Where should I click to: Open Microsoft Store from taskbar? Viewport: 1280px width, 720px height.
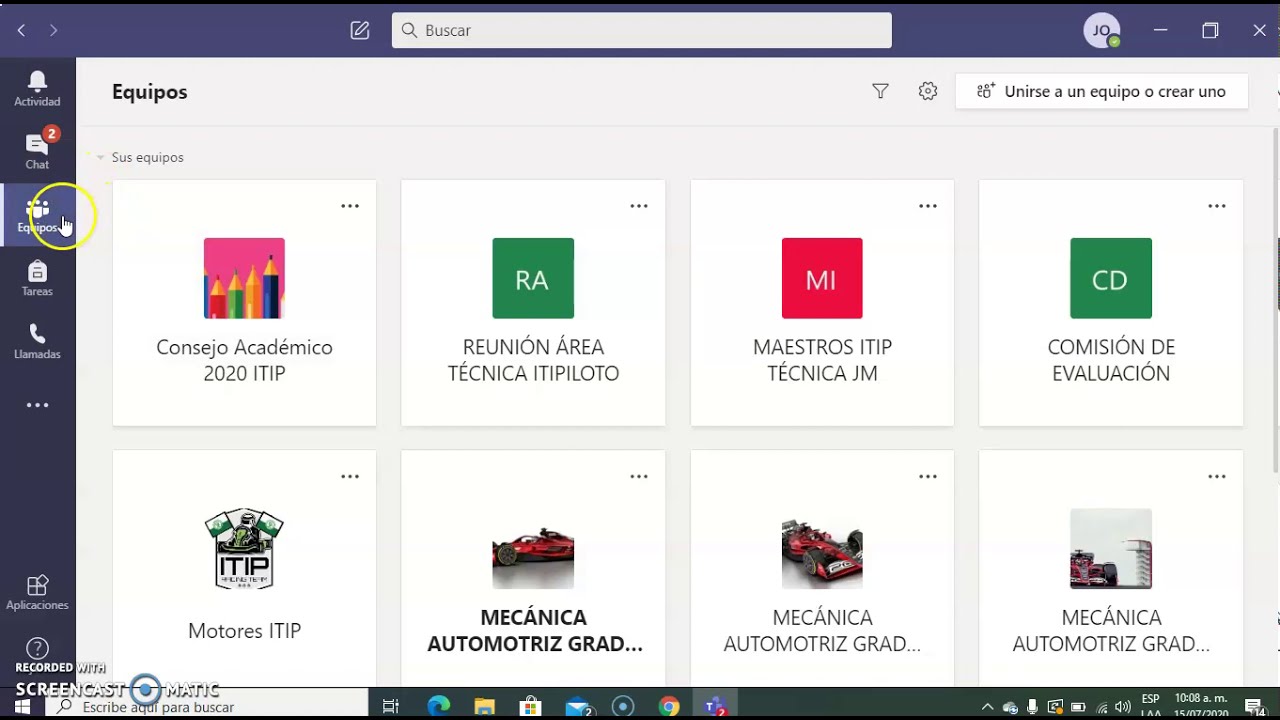pos(531,707)
